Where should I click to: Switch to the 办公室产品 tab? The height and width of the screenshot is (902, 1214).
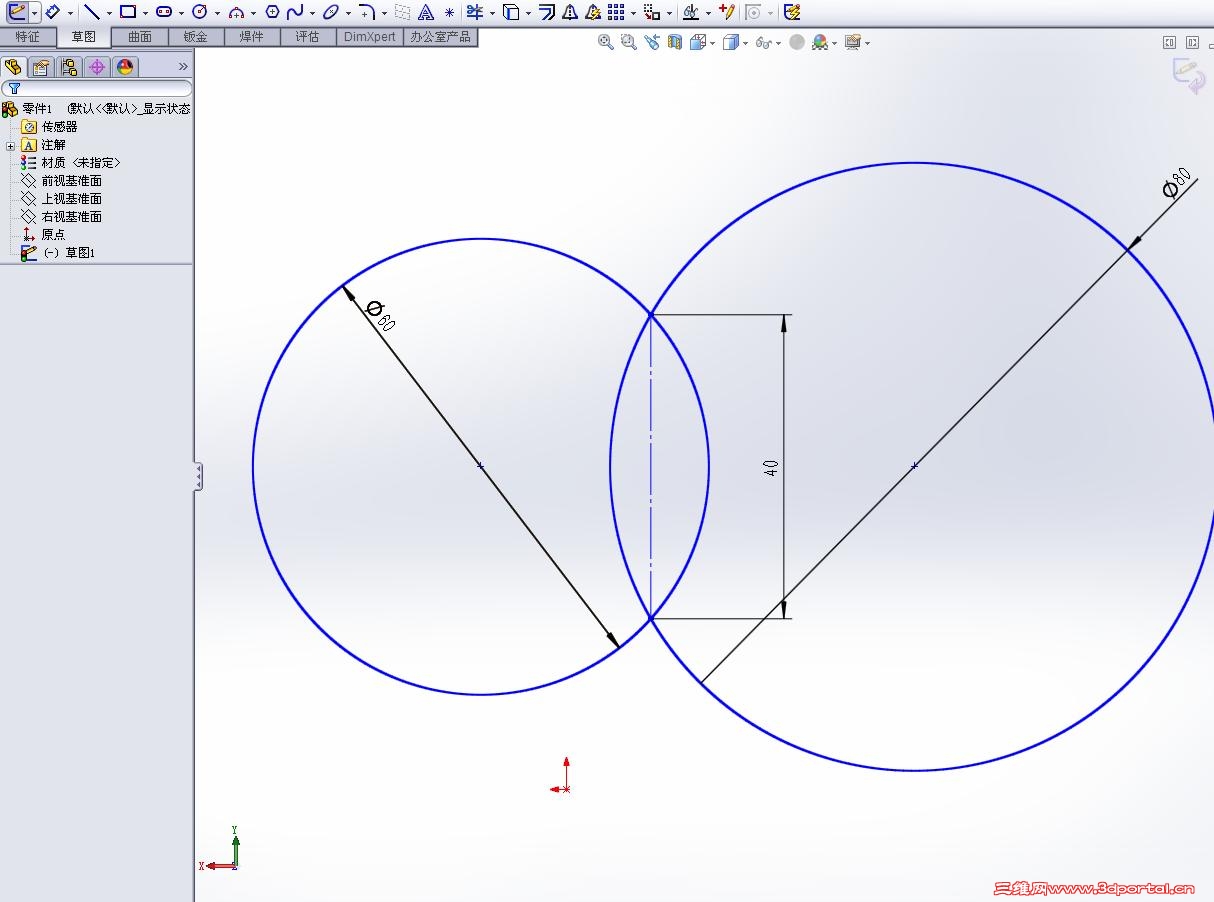coord(440,37)
